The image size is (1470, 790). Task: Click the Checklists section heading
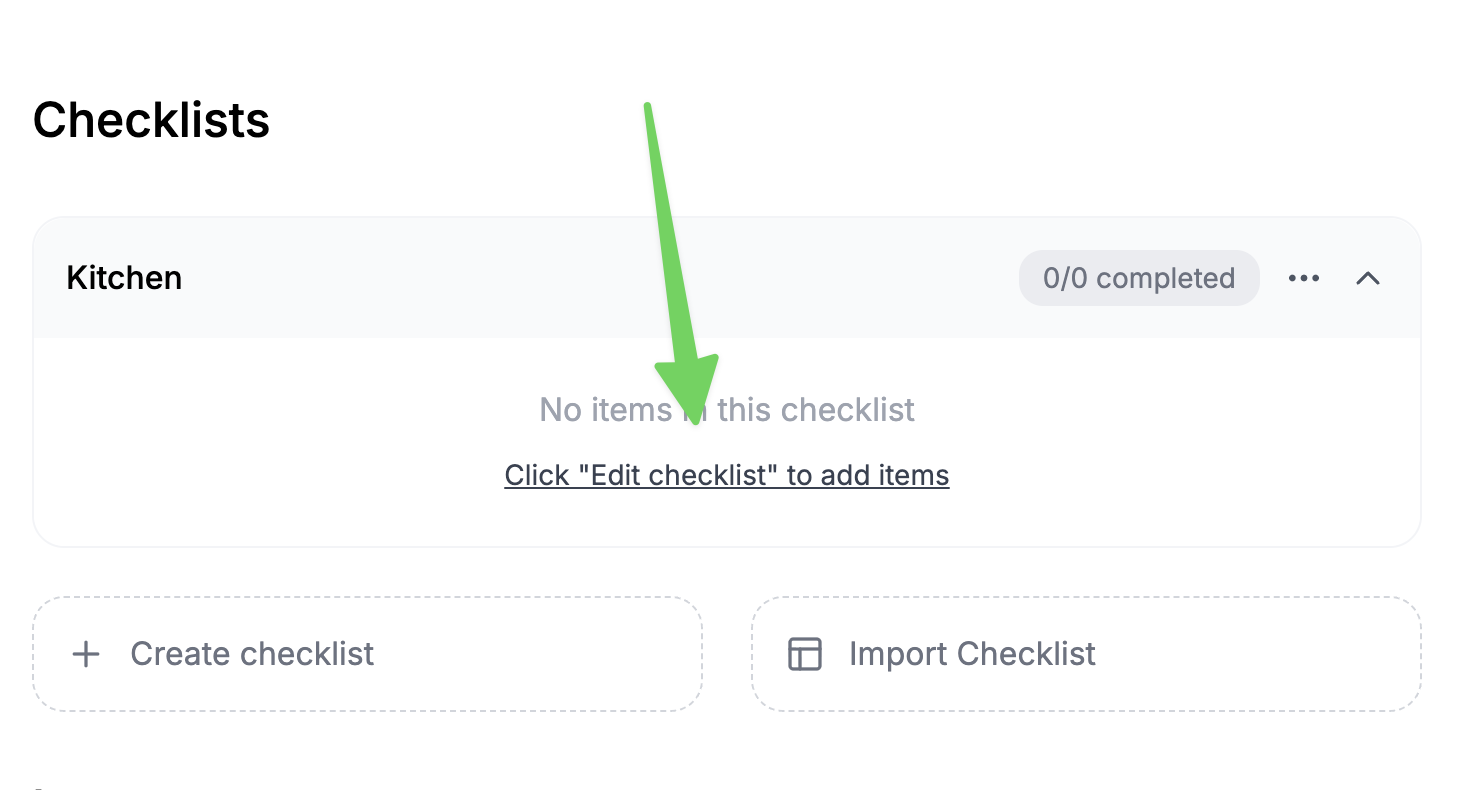(151, 121)
